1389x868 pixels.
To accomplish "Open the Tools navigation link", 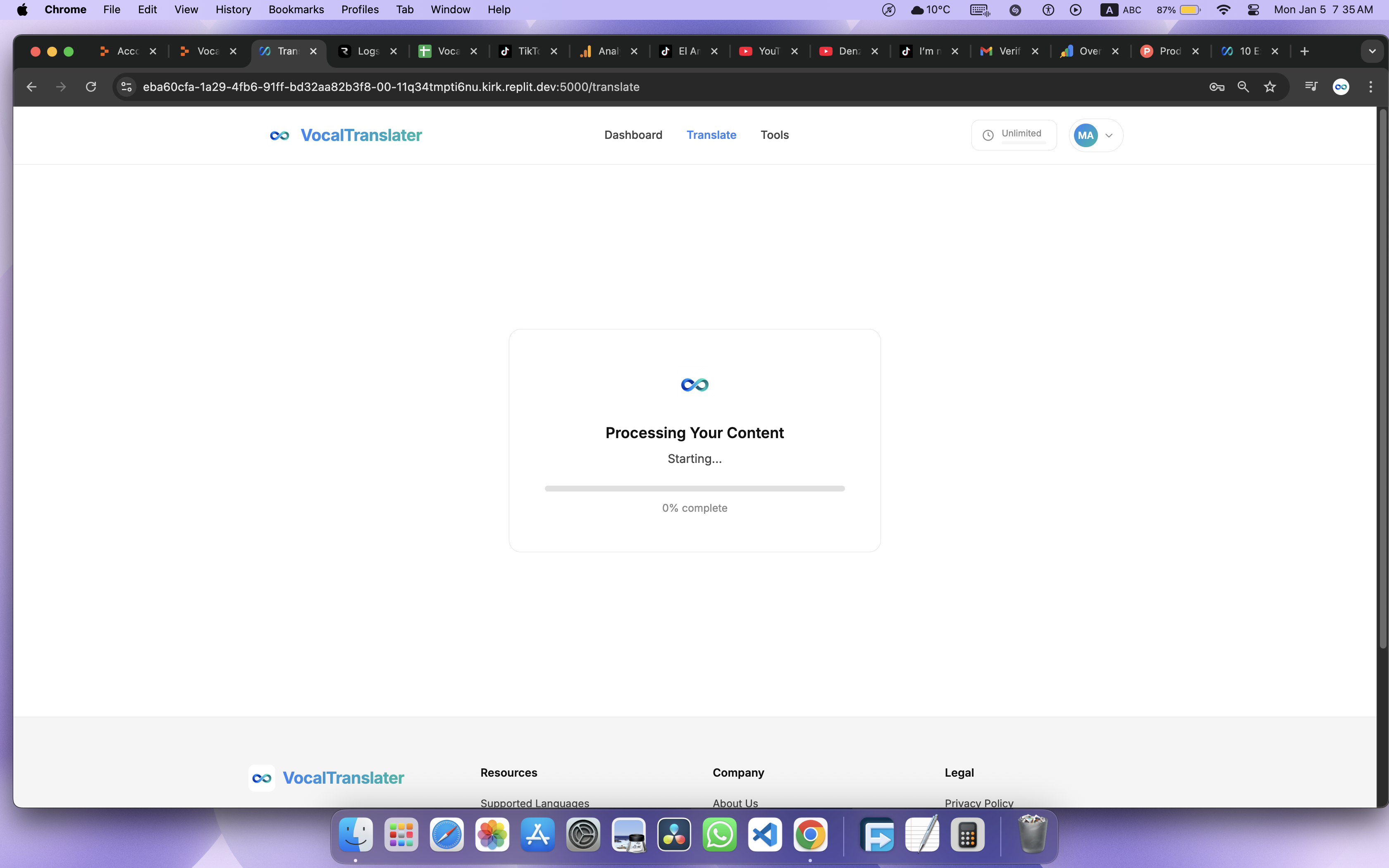I will [x=774, y=135].
